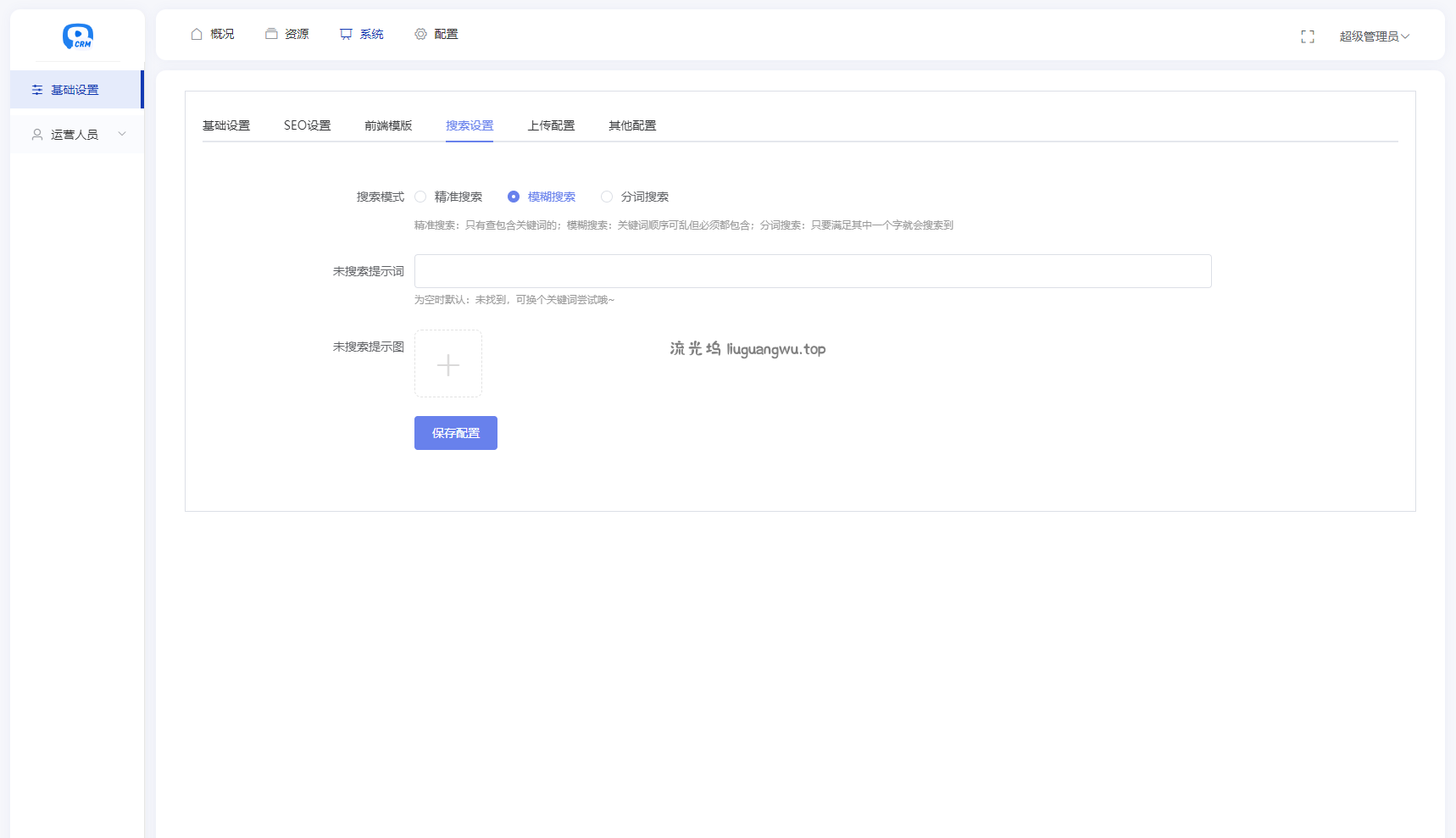Click the 保存配置 button
This screenshot has width=1456, height=838.
(456, 433)
